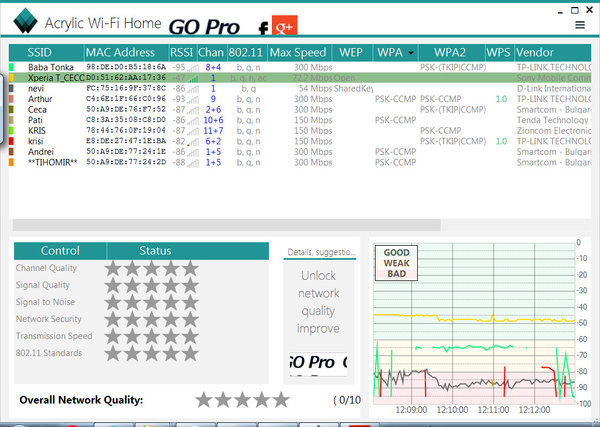Click the WPS column header
Image resolution: width=600 pixels, height=427 pixels.
(x=499, y=52)
